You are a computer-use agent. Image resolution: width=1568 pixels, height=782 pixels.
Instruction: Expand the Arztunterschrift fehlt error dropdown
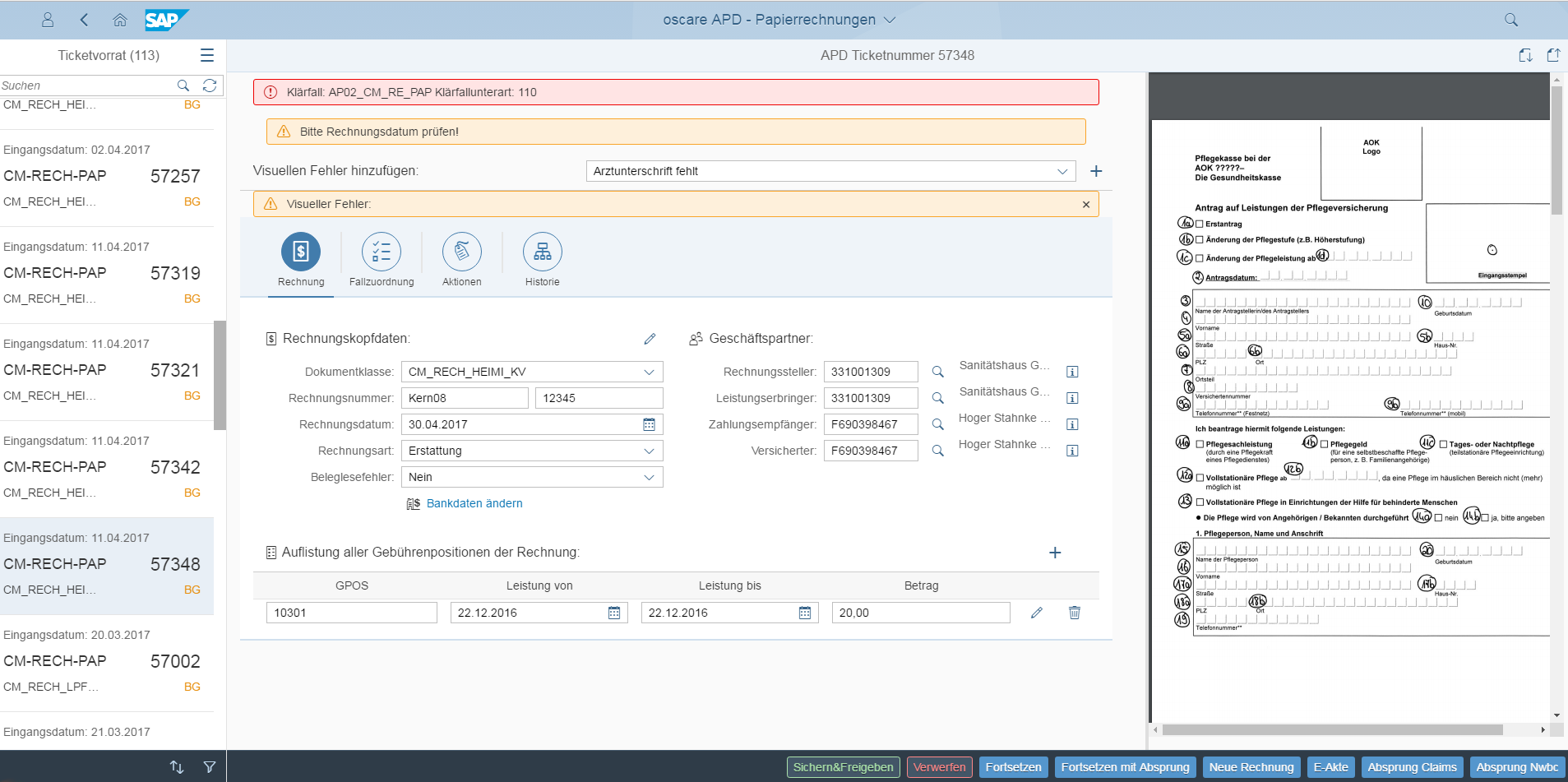(1062, 171)
